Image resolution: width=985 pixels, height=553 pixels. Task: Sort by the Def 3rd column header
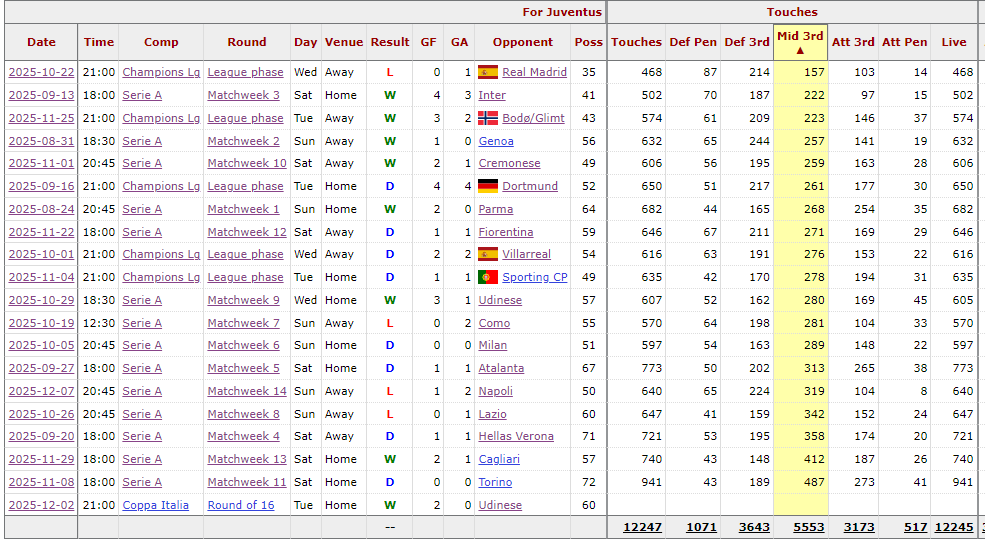click(x=747, y=42)
